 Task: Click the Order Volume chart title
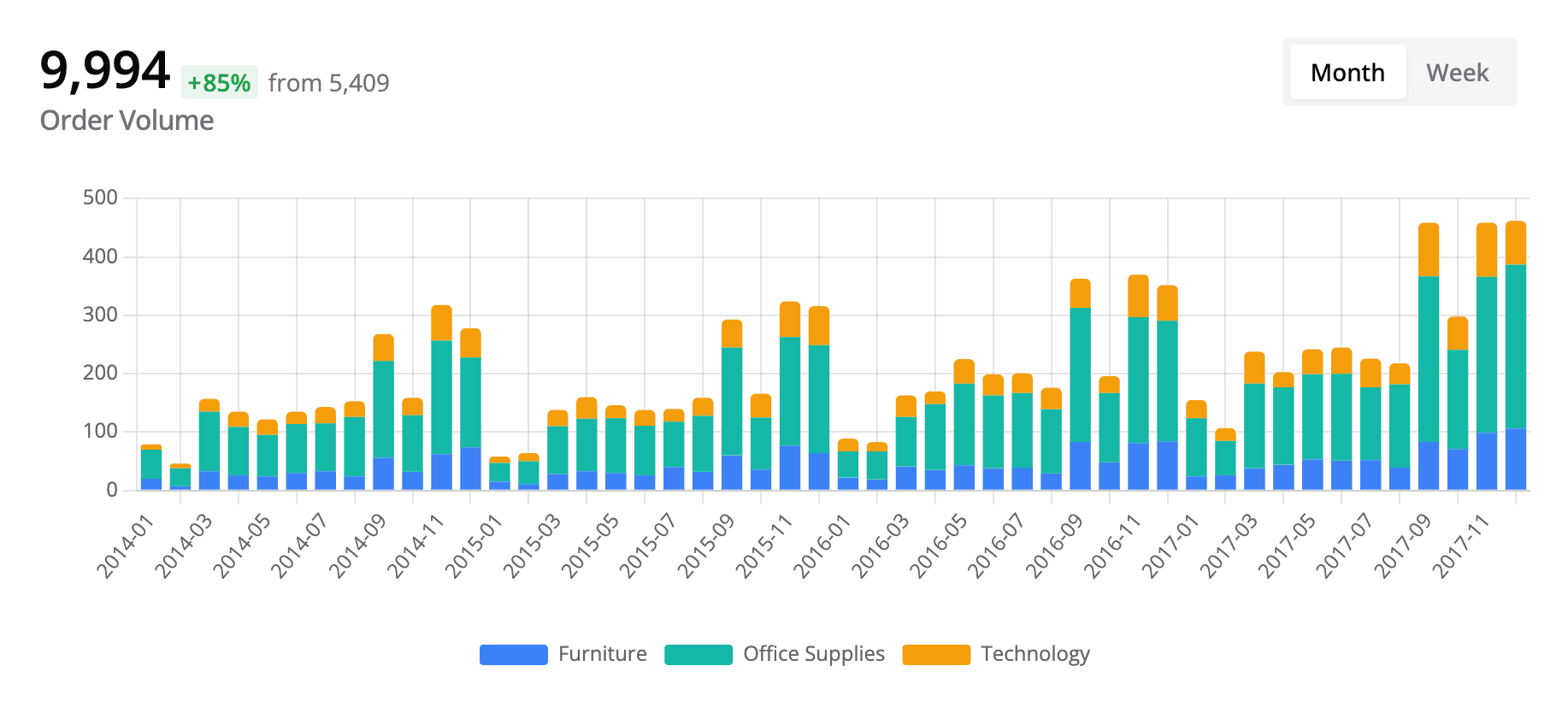pos(127,121)
